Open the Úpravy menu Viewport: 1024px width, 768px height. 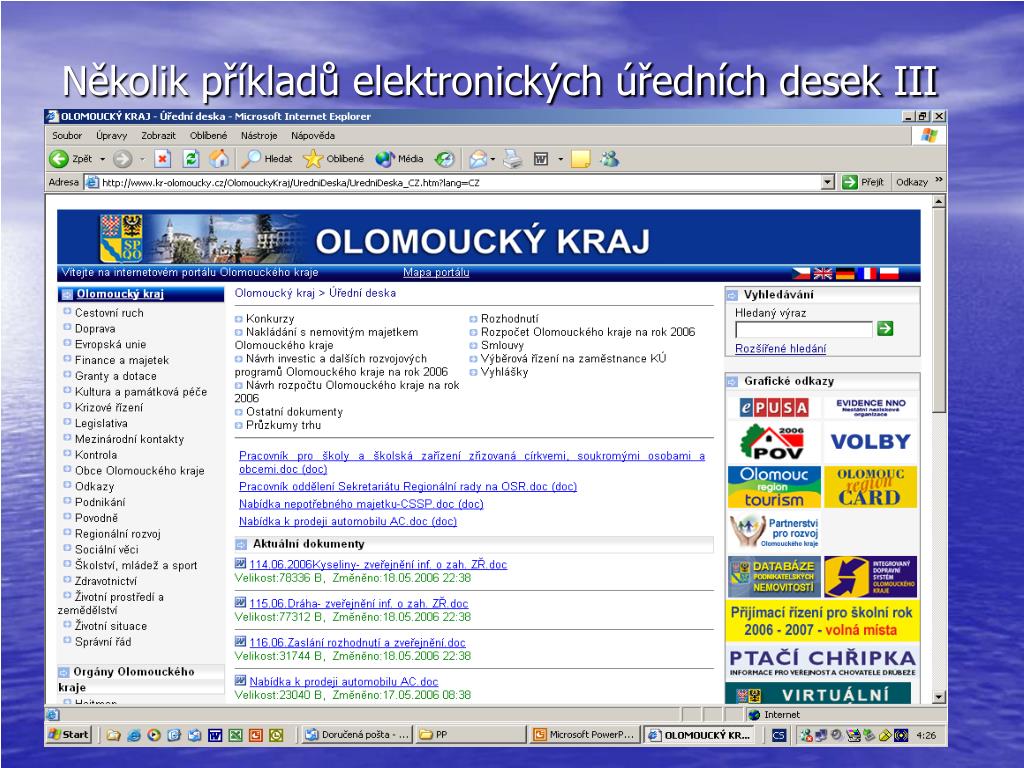tap(112, 136)
